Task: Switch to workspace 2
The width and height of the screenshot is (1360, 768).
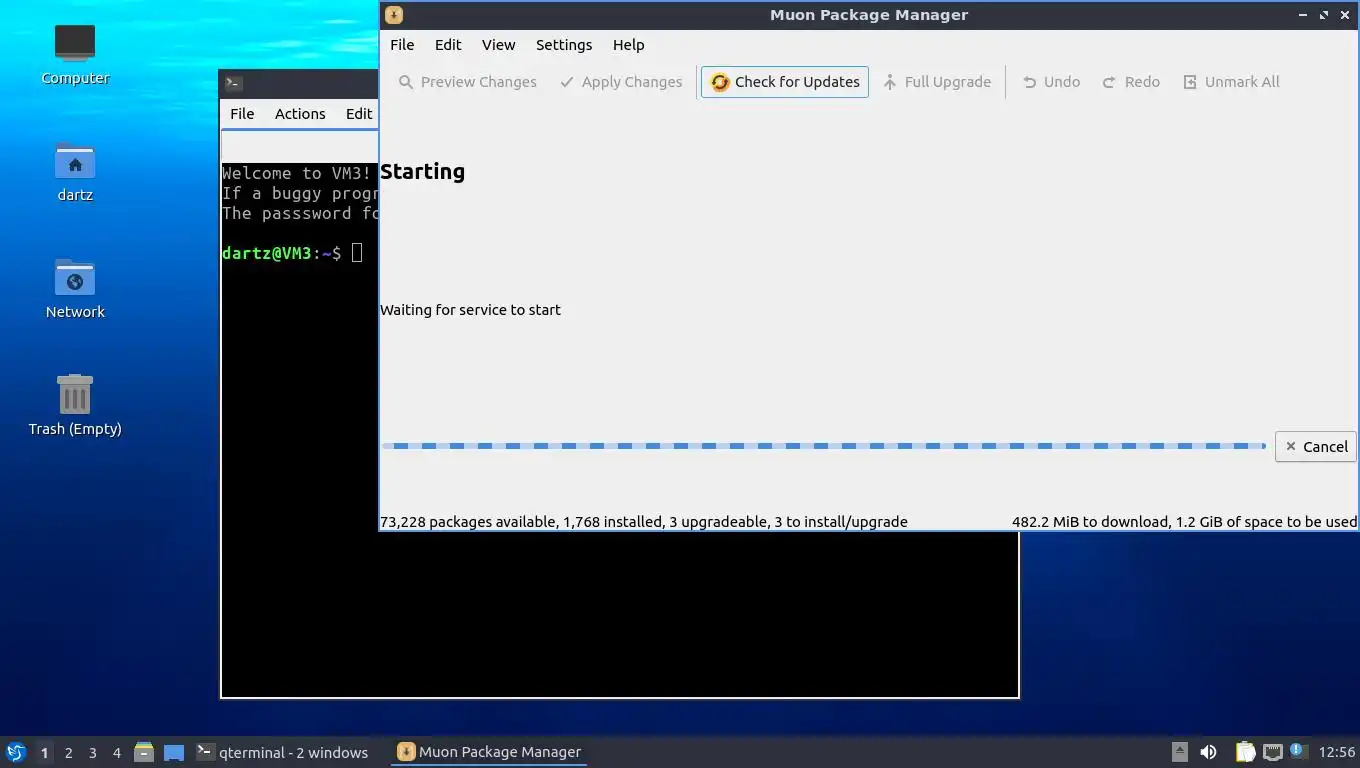Action: (68, 753)
